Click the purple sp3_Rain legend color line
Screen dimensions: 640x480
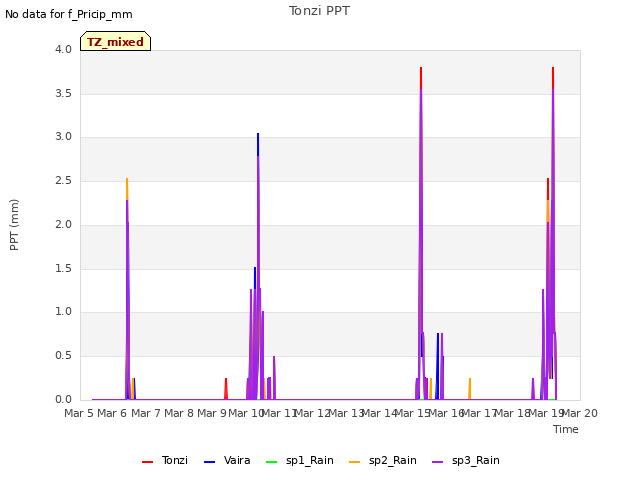[x=438, y=462]
